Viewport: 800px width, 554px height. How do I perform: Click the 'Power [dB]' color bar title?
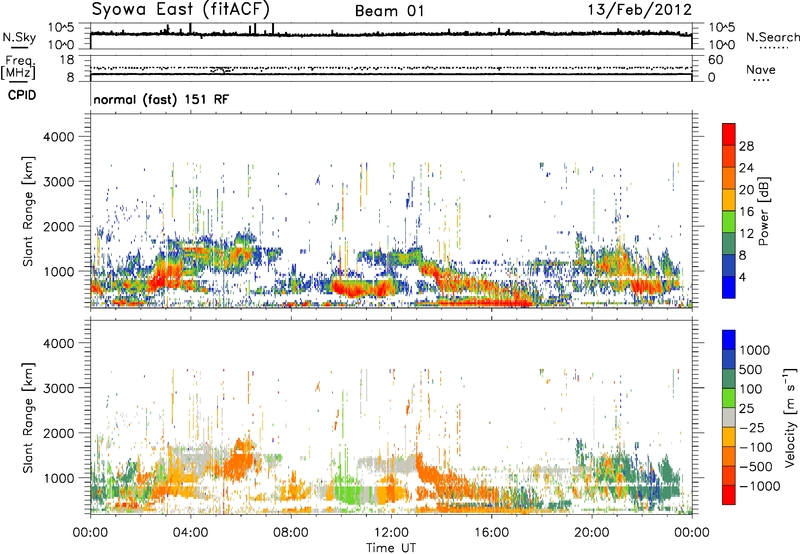tap(763, 211)
